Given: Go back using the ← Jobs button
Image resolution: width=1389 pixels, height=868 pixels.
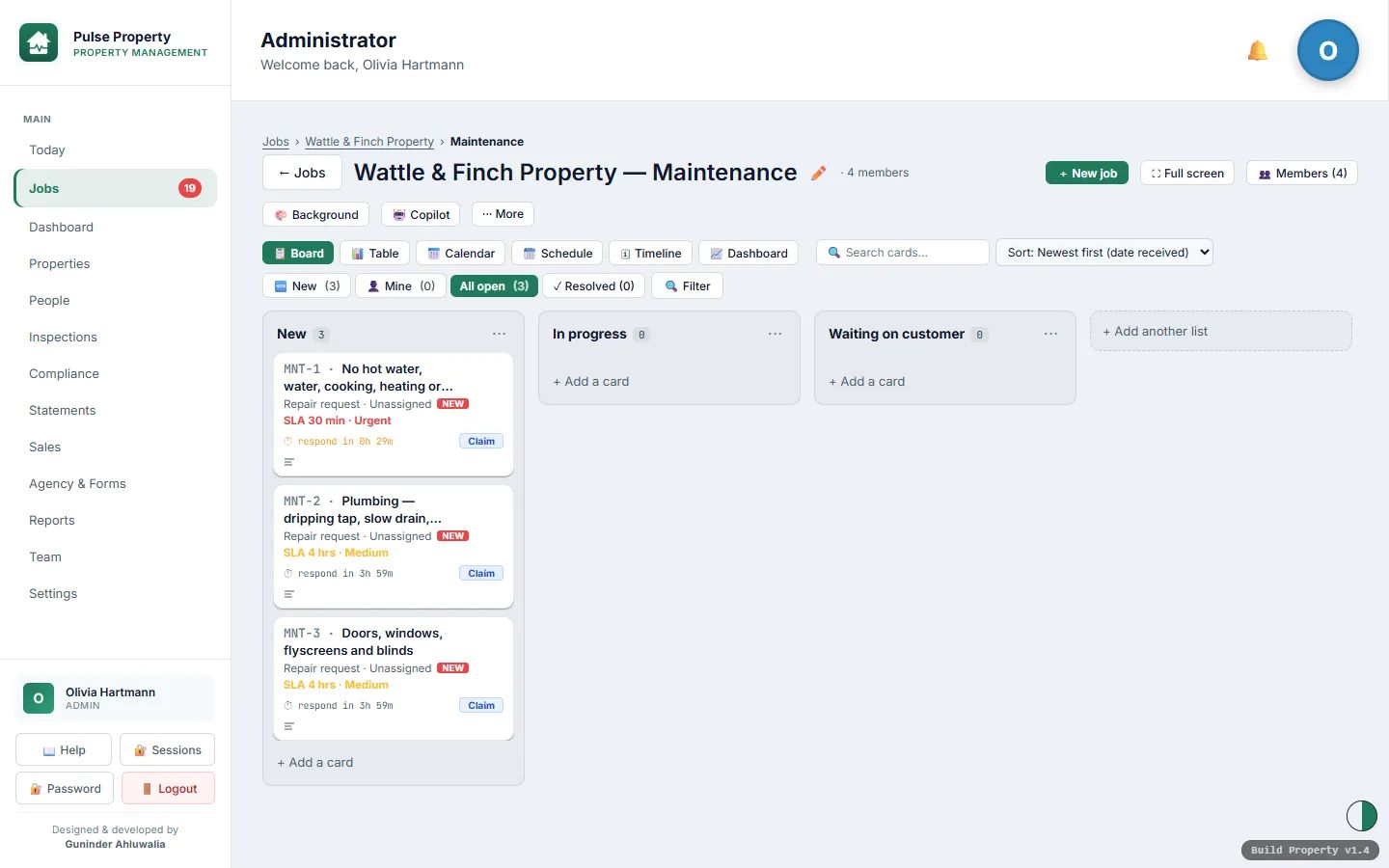Looking at the screenshot, I should [x=302, y=173].
